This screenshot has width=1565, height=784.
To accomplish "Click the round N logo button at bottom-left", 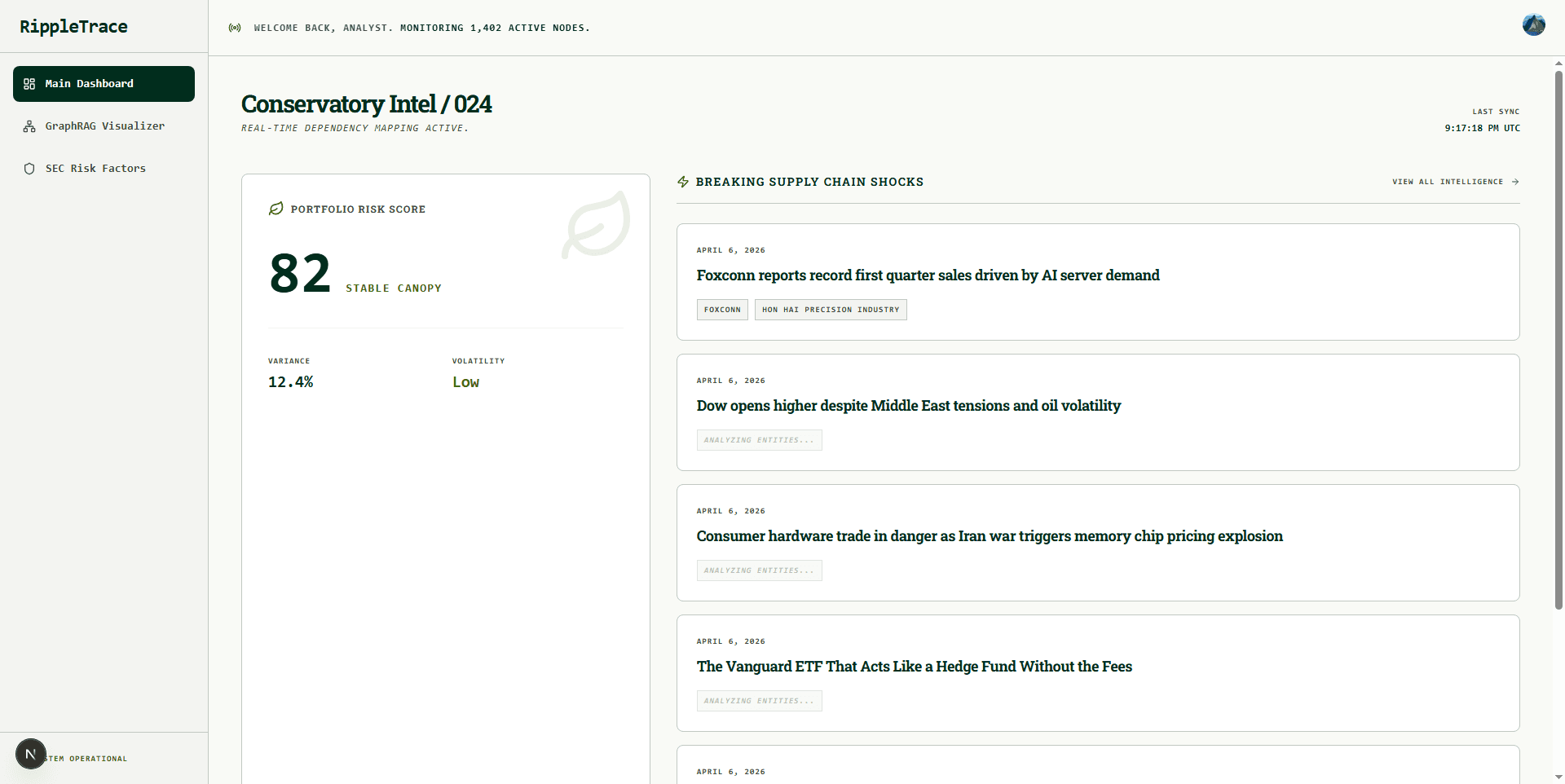I will coord(31,754).
